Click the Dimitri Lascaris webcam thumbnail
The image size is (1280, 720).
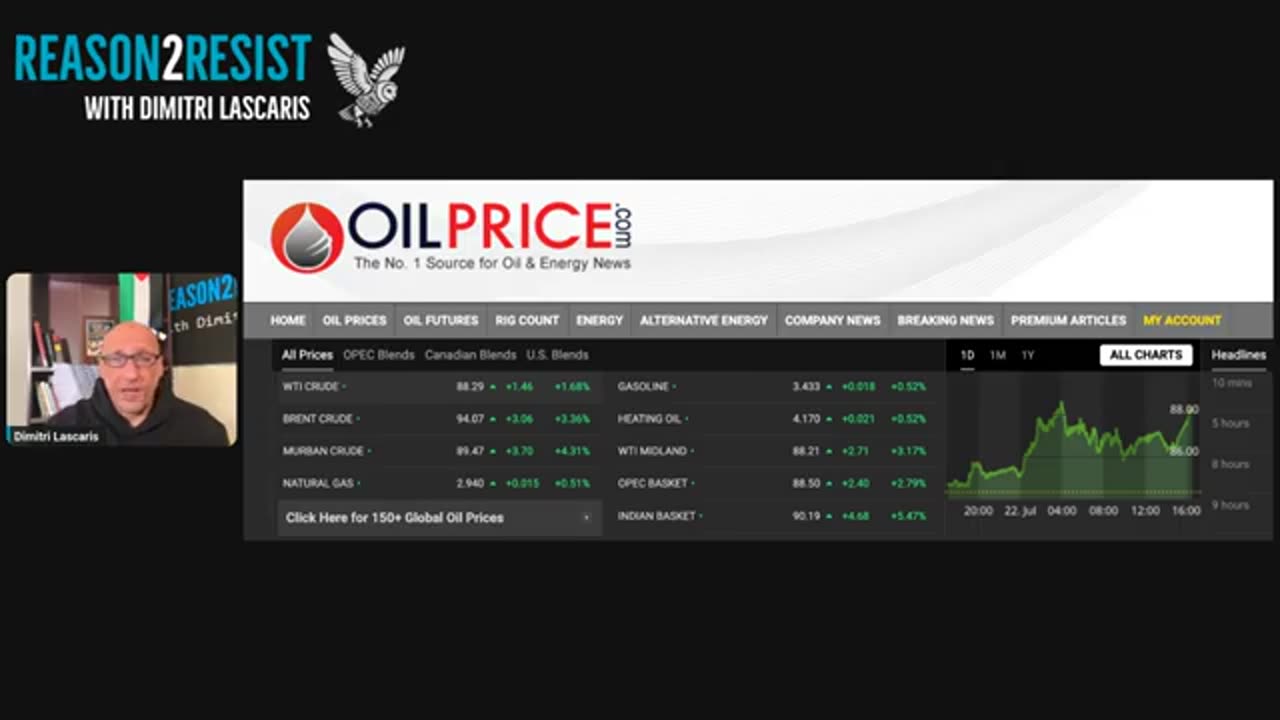click(x=121, y=359)
